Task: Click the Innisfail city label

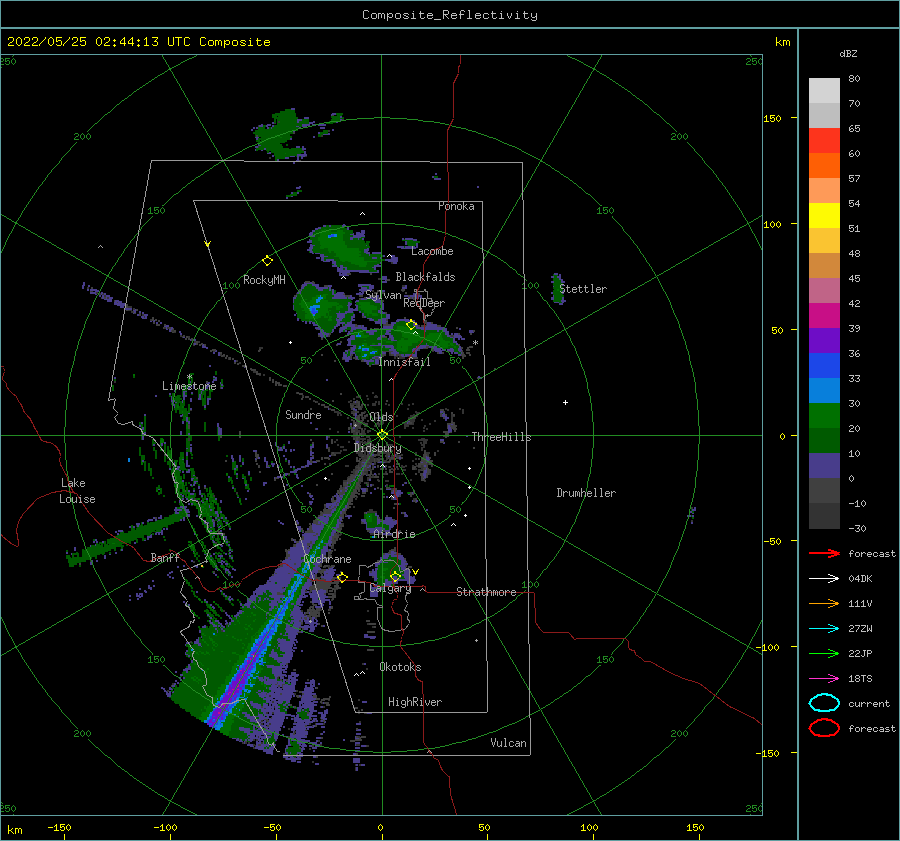Action: [x=404, y=362]
